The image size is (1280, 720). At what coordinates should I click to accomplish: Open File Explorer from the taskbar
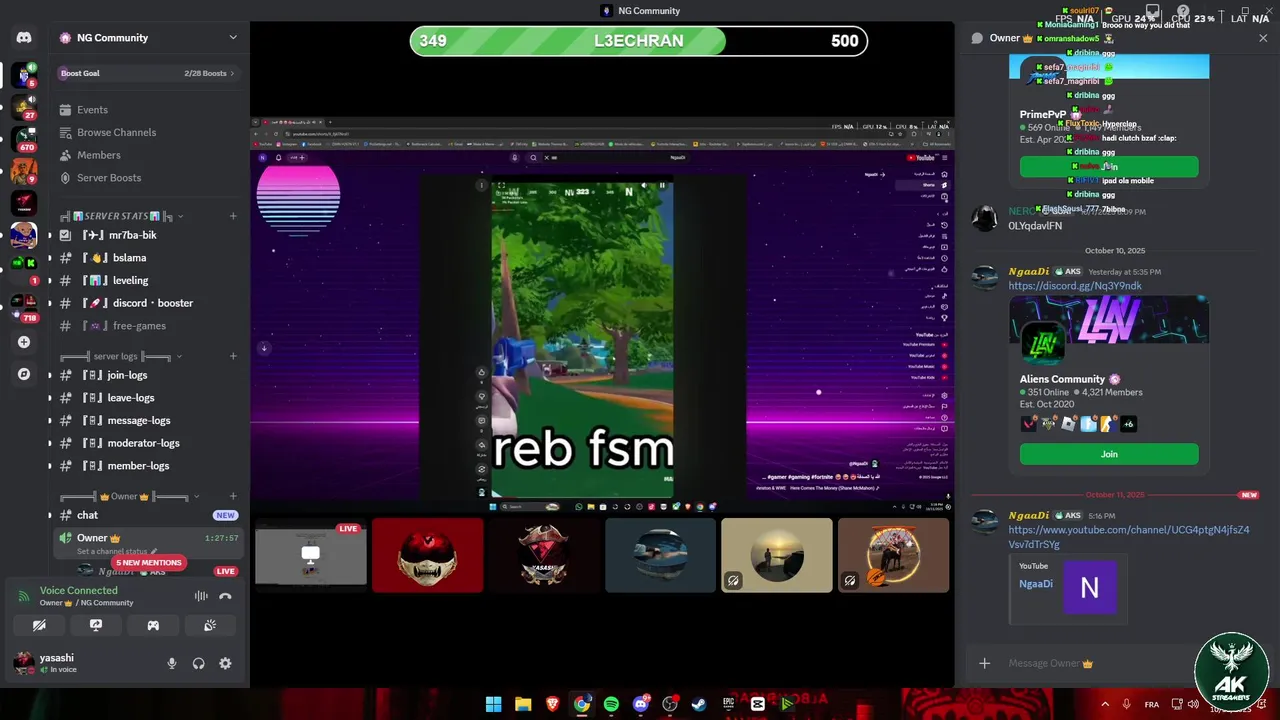click(x=523, y=704)
